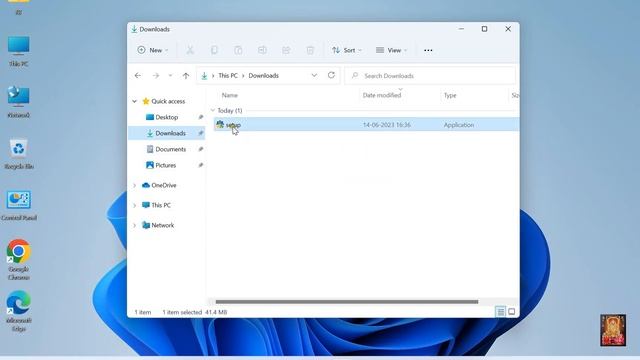Click the Paste toolbar icon

pyautogui.click(x=238, y=50)
